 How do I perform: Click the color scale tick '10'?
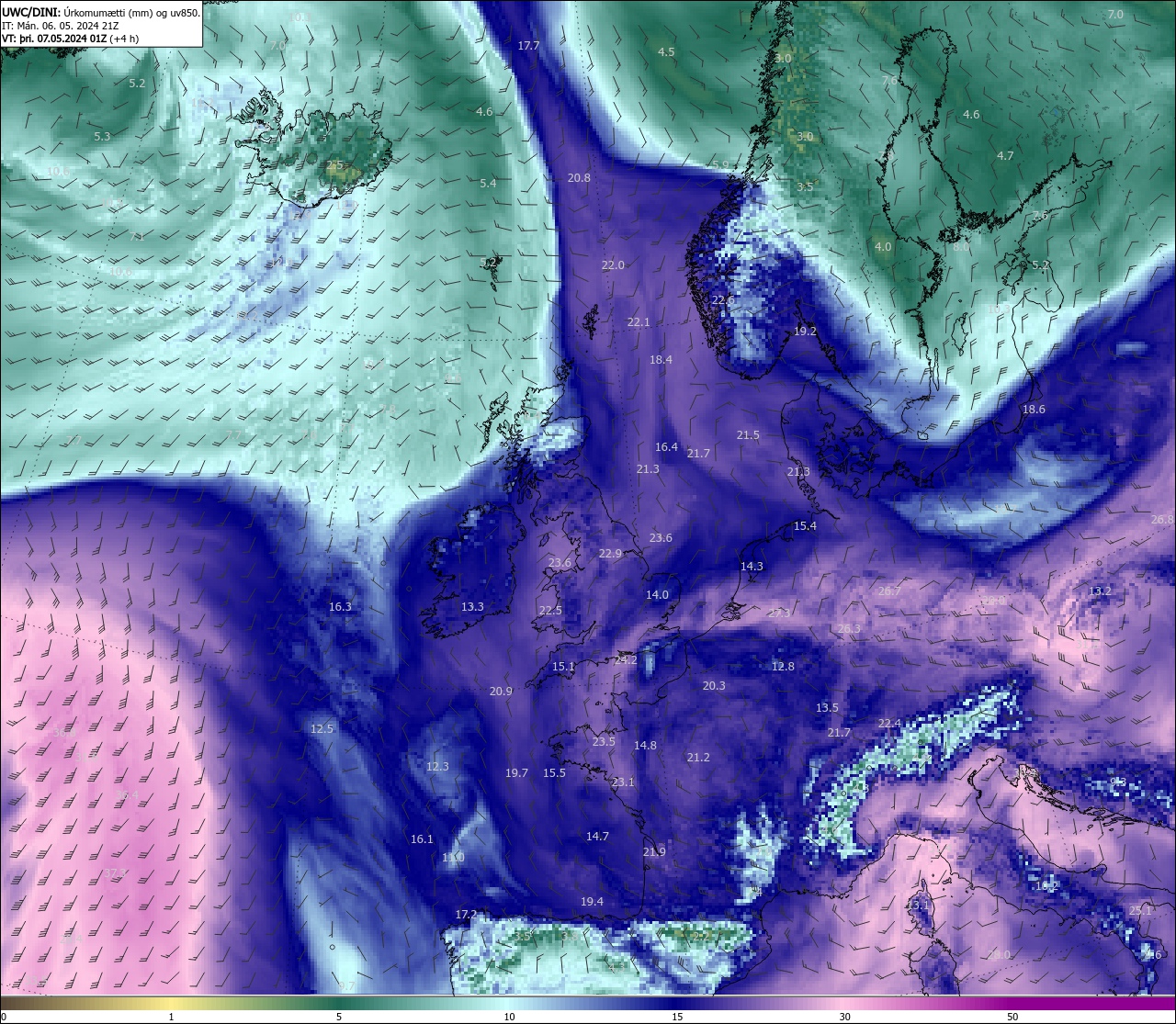tap(509, 1017)
